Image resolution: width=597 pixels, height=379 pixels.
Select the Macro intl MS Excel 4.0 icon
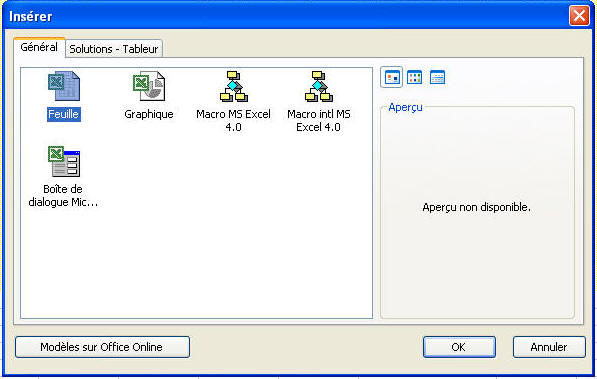(x=319, y=86)
